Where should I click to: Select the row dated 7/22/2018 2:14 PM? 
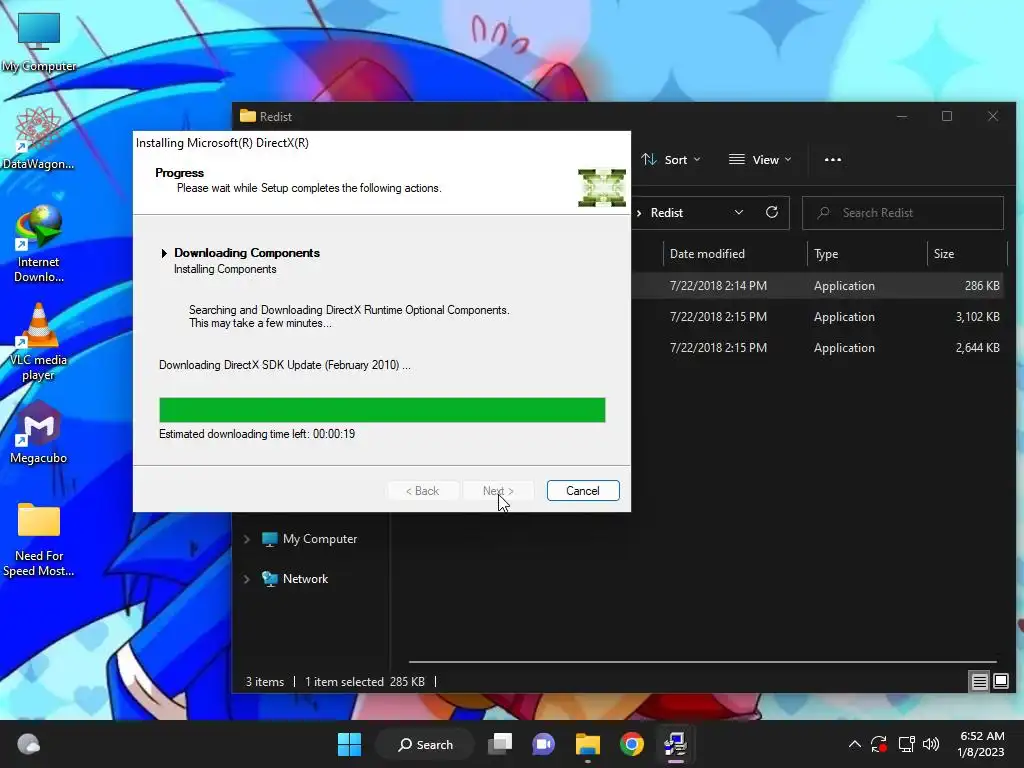click(x=818, y=285)
